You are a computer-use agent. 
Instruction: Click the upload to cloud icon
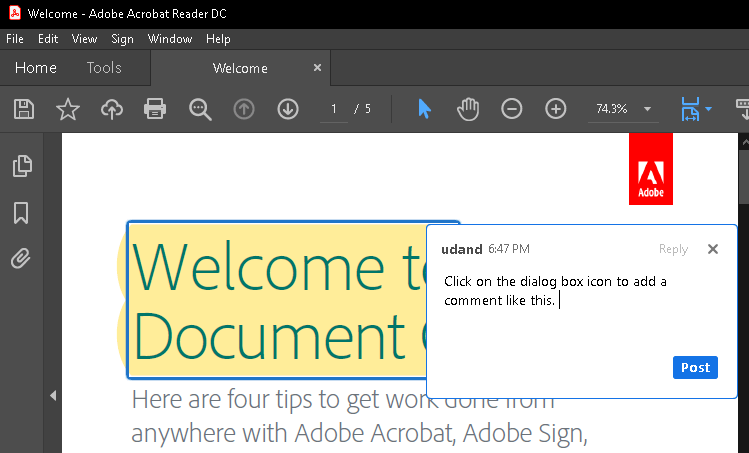(111, 109)
